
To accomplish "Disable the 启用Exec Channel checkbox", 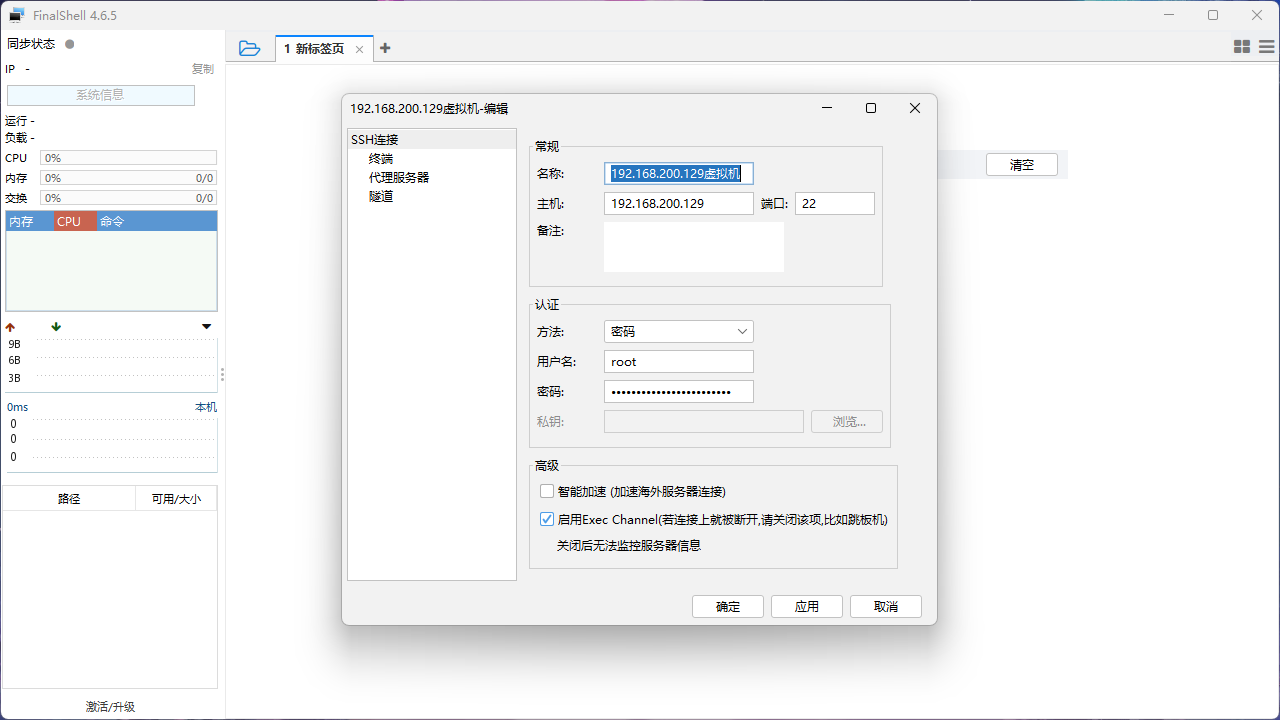I will click(x=547, y=519).
